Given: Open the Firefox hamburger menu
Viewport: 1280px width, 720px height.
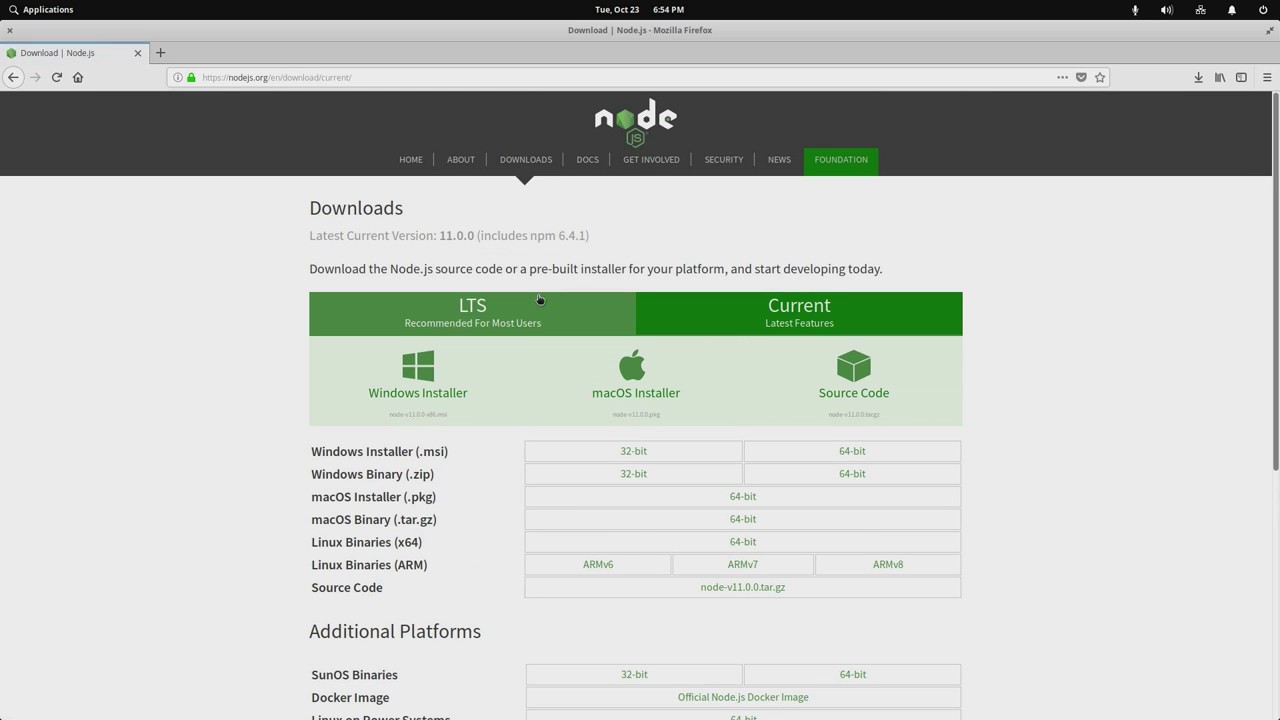Looking at the screenshot, I should pos(1267,77).
